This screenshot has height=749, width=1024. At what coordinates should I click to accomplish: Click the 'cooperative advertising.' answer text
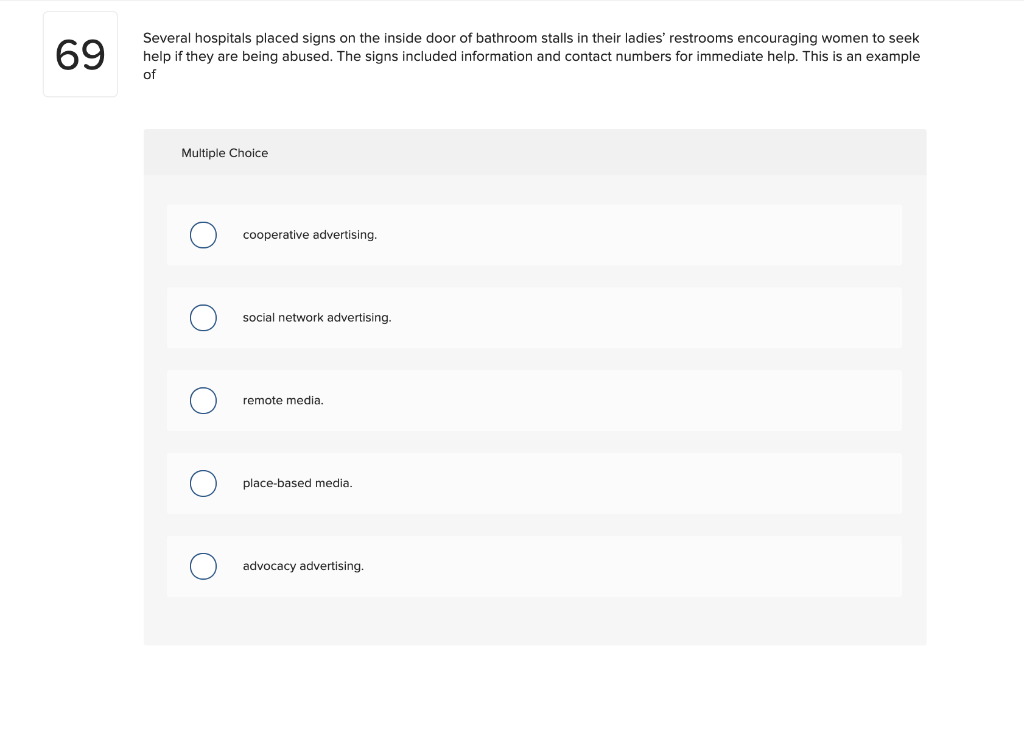pyautogui.click(x=310, y=235)
